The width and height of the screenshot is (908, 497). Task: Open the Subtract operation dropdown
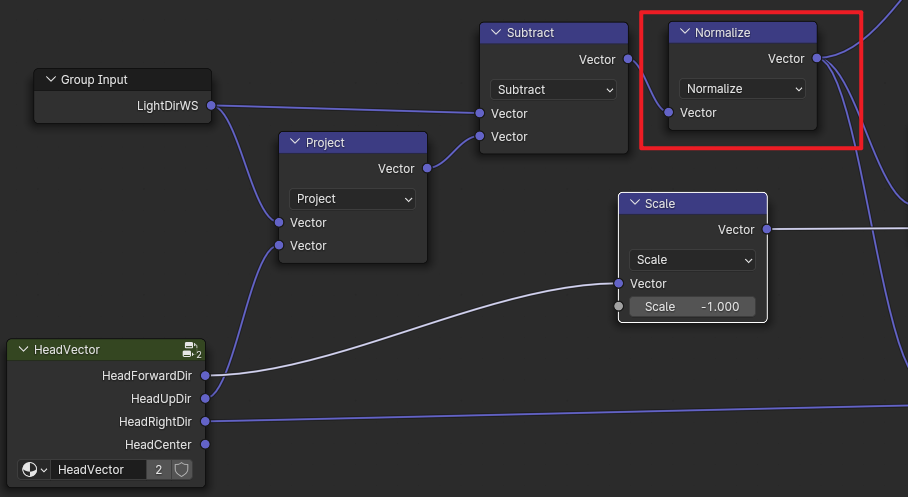coord(553,89)
